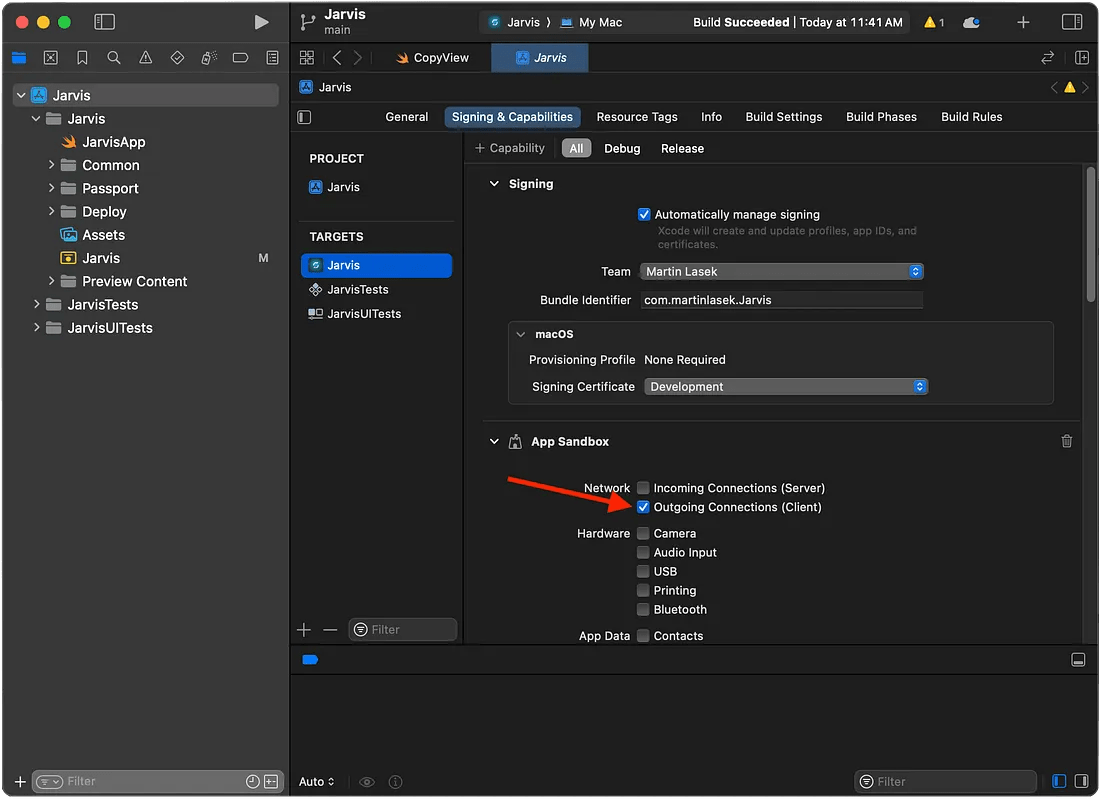Click the blue breakpoint activation icon
1100x799 pixels.
pos(310,660)
